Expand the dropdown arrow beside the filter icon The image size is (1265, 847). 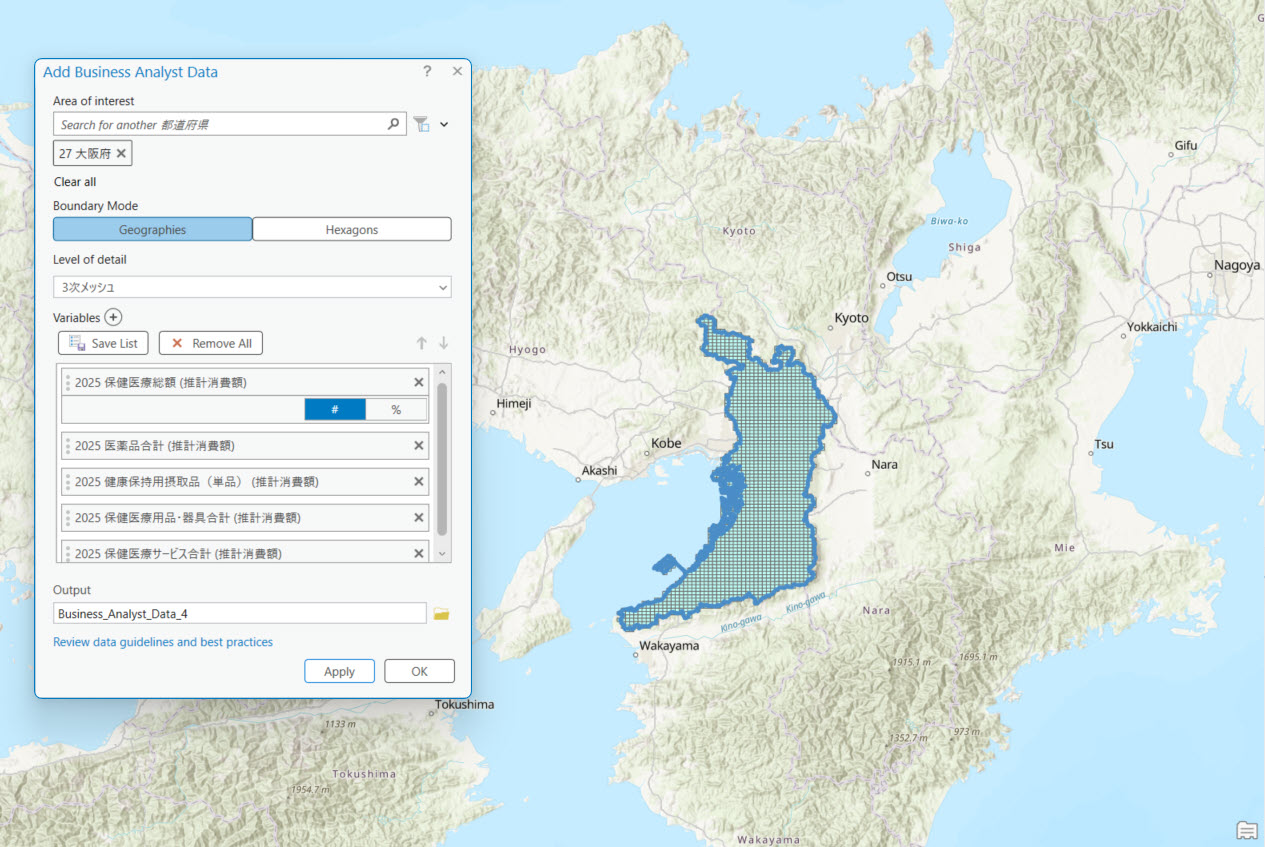point(444,125)
